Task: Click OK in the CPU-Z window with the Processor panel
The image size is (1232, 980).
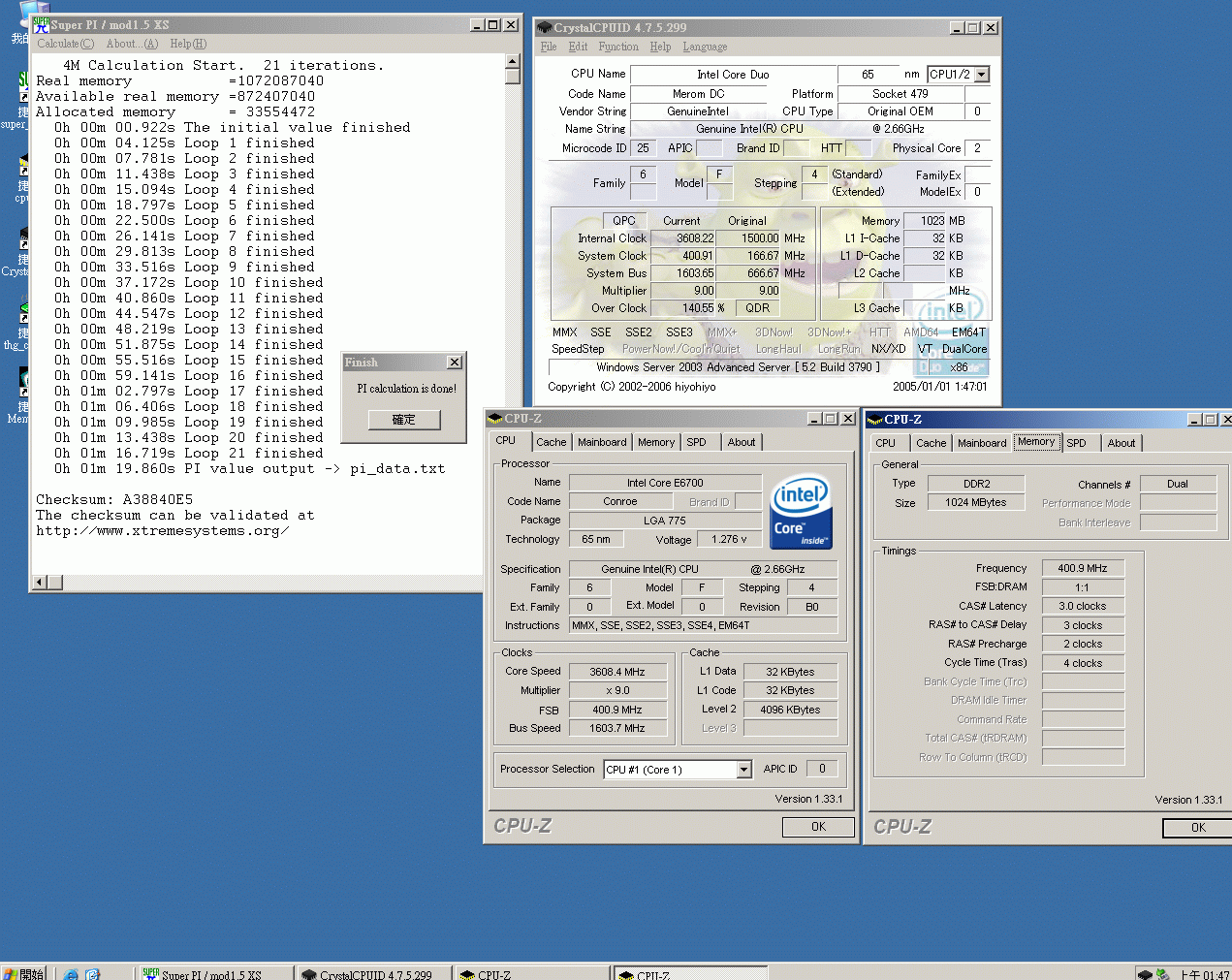Action: point(818,827)
